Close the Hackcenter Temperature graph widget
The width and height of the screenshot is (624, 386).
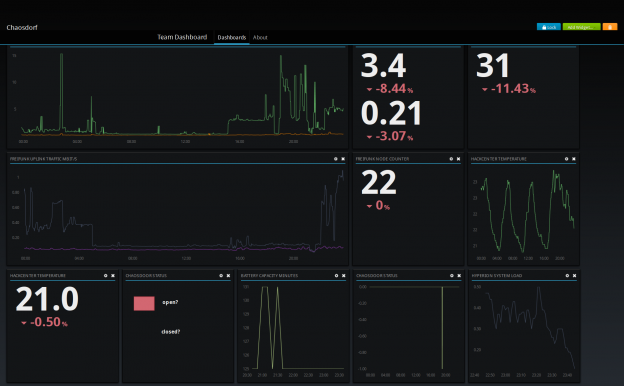[574, 159]
